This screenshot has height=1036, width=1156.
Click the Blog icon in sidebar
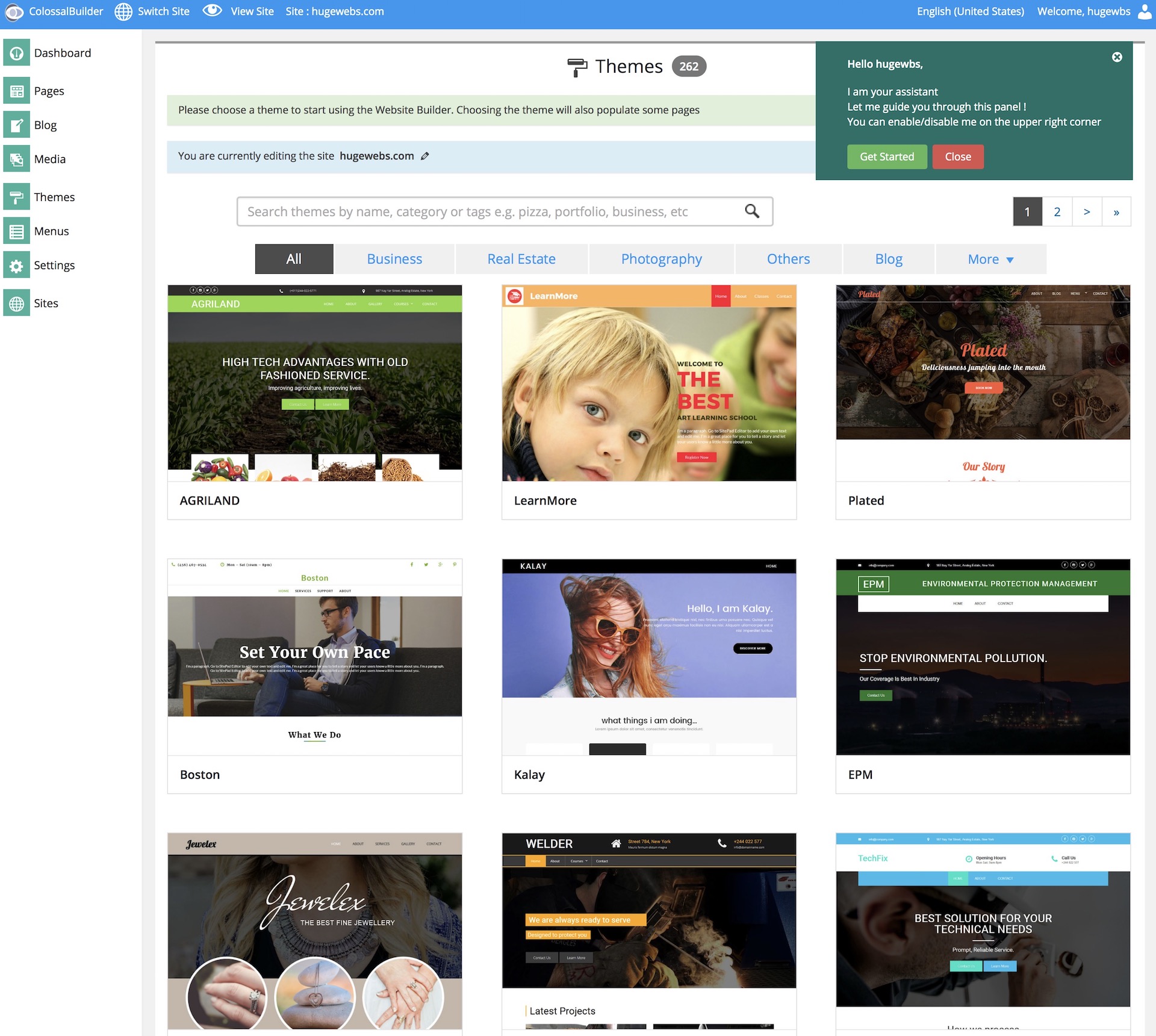(15, 124)
